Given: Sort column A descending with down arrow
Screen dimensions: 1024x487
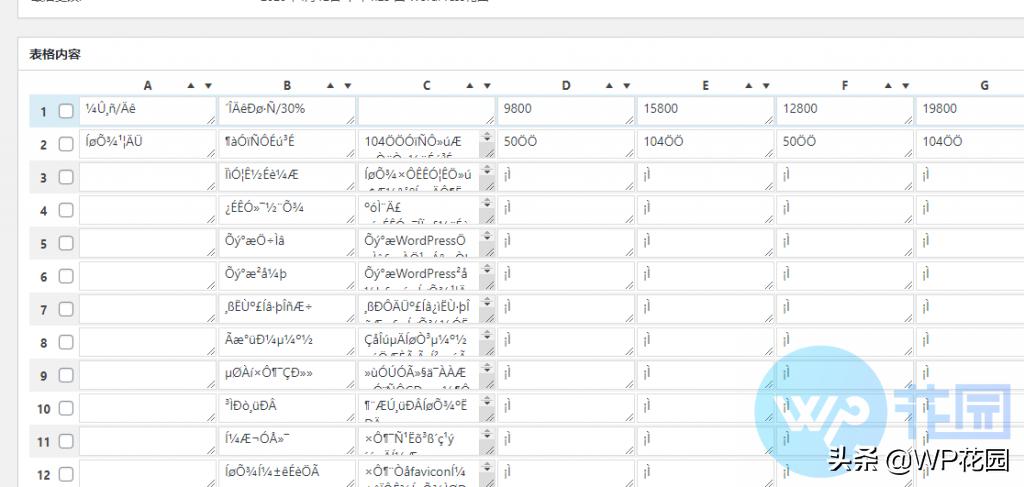Looking at the screenshot, I should coord(208,86).
